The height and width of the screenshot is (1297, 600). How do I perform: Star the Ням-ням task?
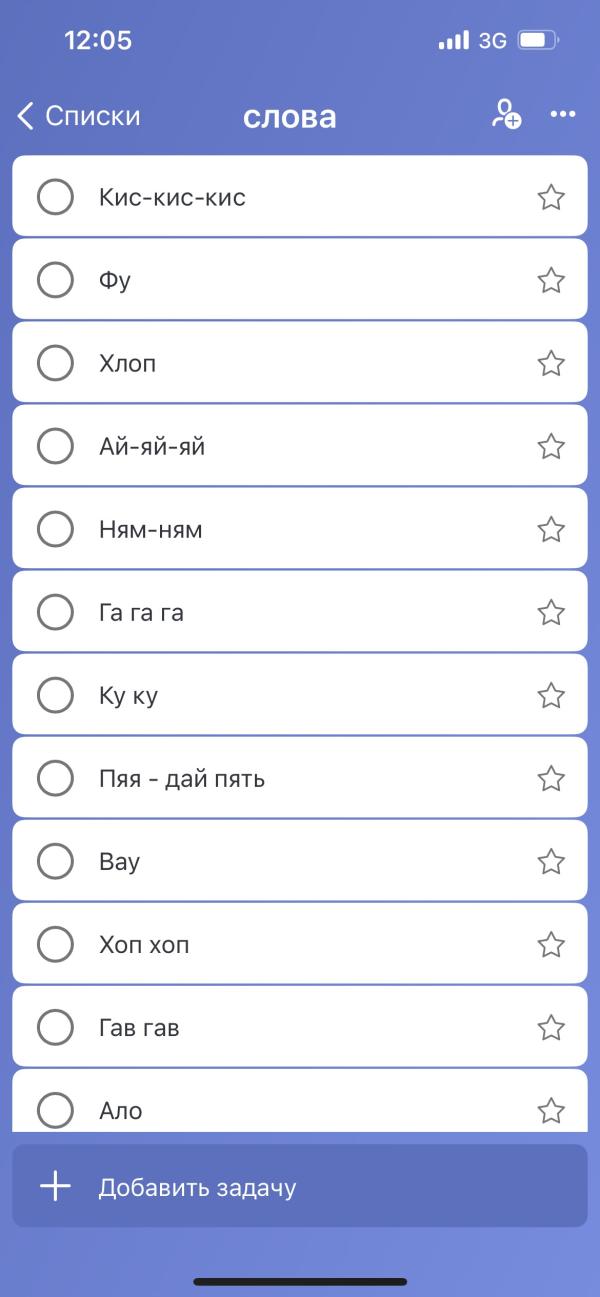tap(551, 529)
